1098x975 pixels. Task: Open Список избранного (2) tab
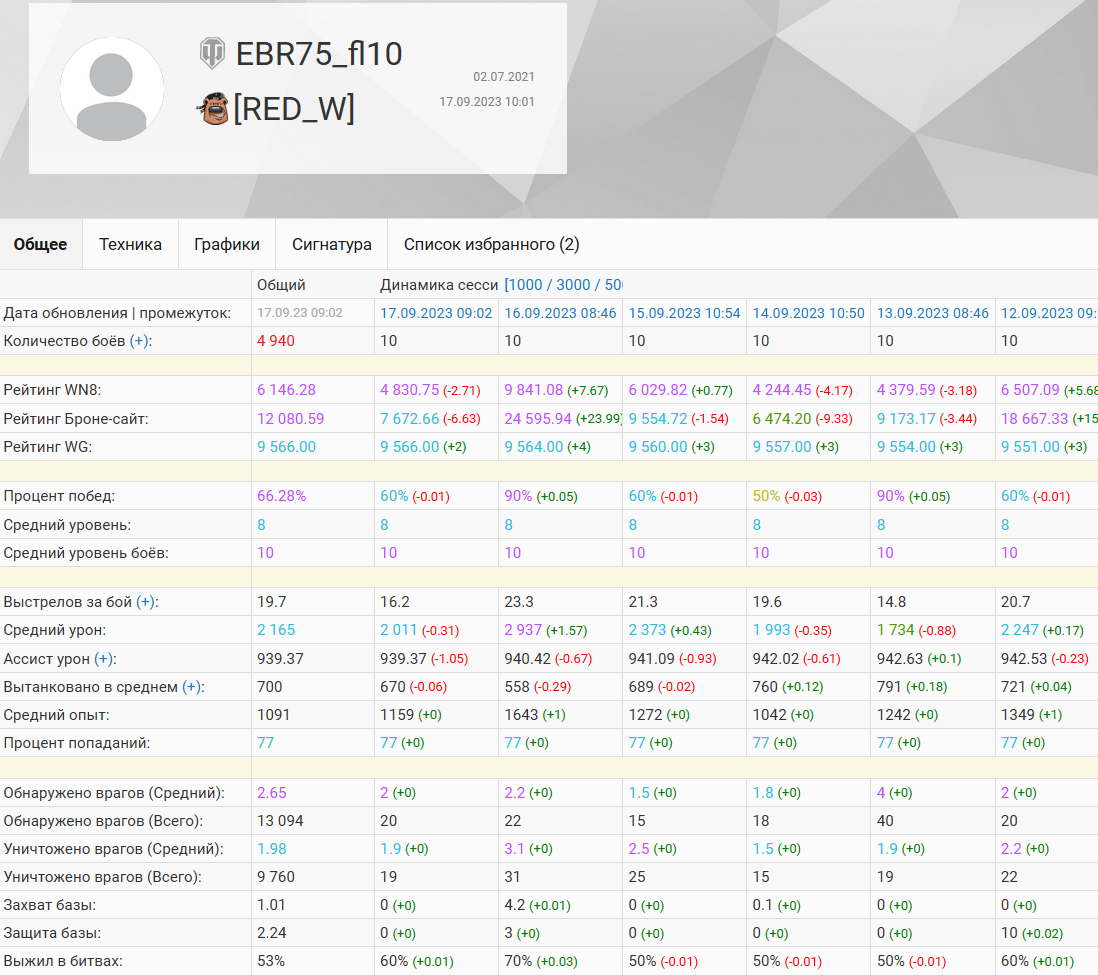[x=491, y=244]
